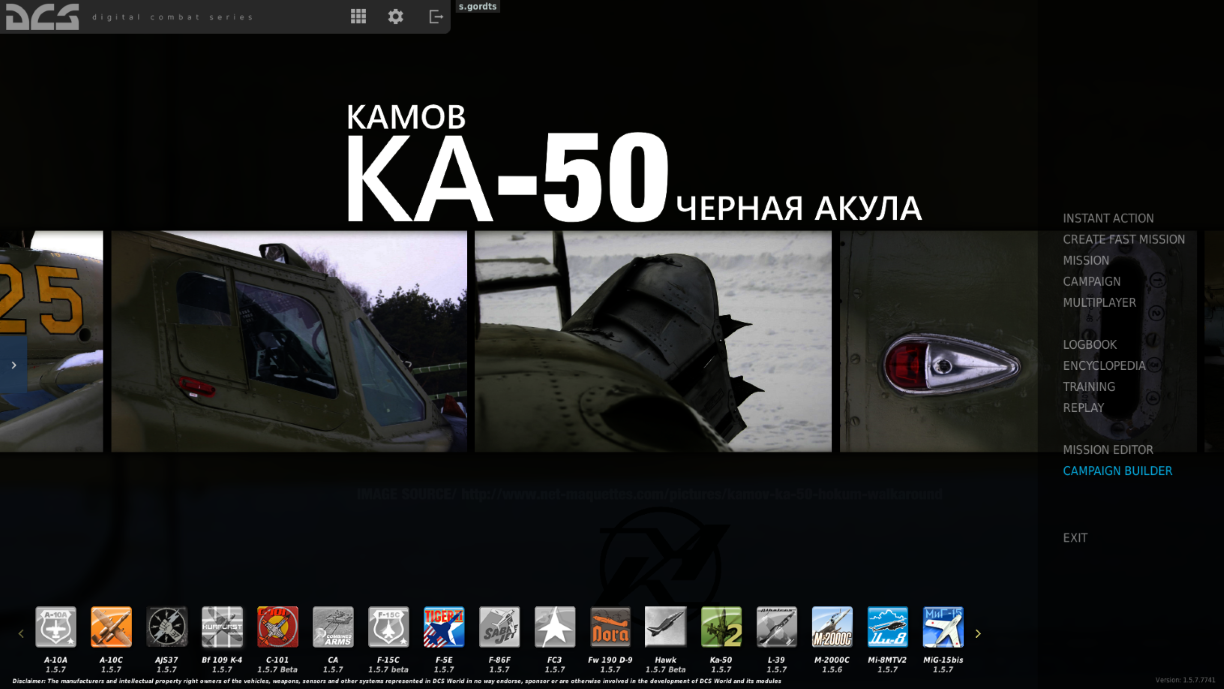
Task: Select the Combined Arms CA icon
Action: 333,627
